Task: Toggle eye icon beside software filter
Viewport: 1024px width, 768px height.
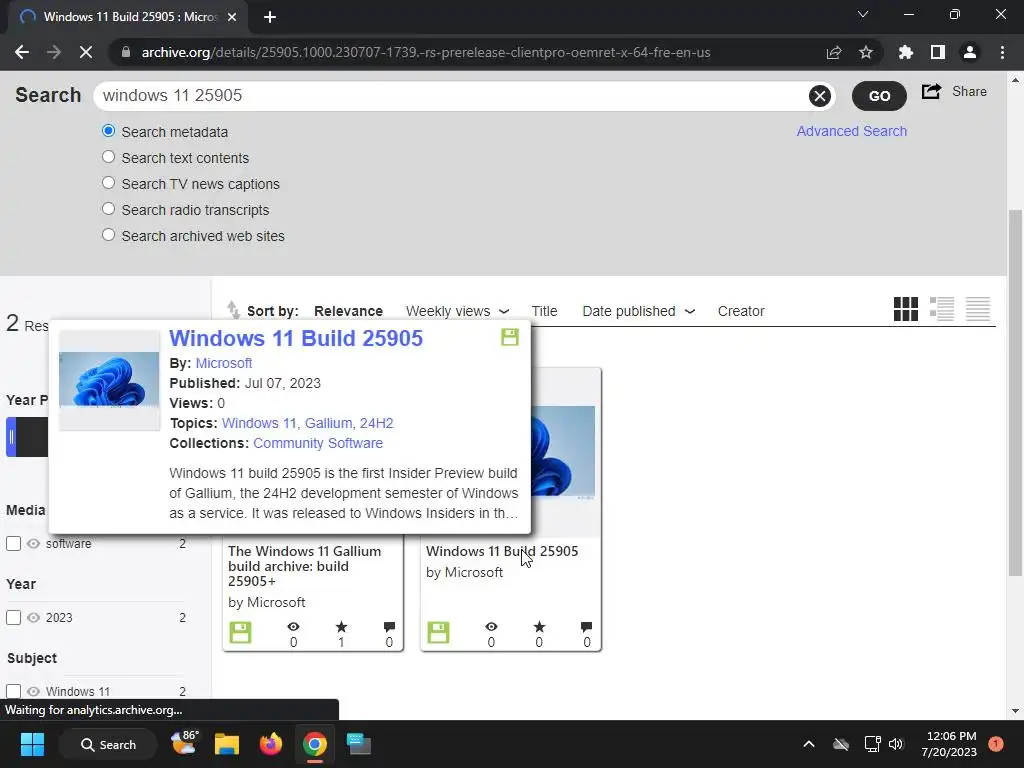Action: 33,543
